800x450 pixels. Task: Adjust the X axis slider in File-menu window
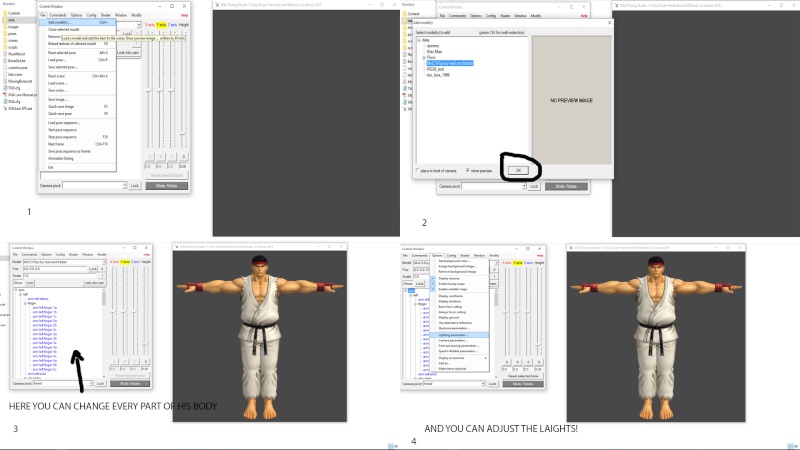149,92
